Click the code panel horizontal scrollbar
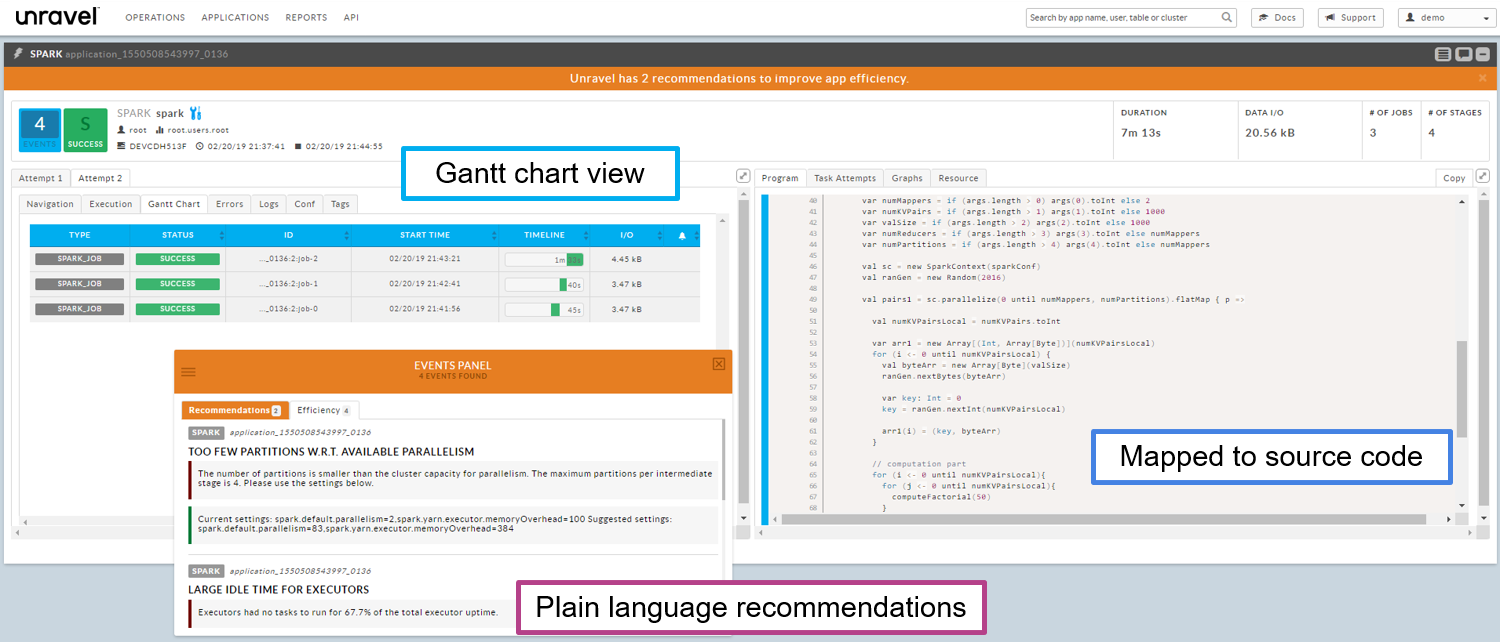 point(1103,519)
